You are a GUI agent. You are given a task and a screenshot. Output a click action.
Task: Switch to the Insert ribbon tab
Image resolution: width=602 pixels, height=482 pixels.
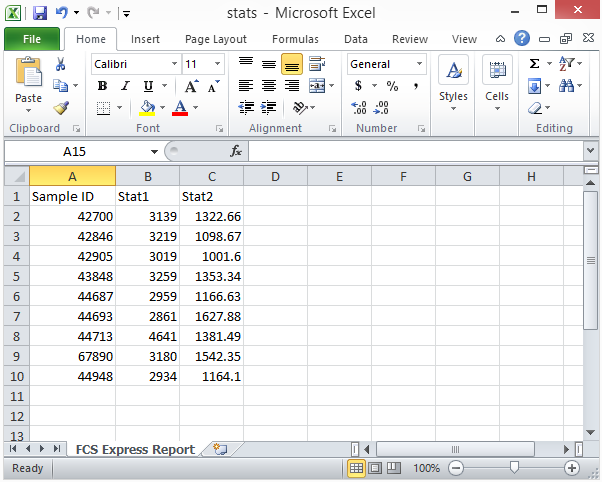(145, 39)
